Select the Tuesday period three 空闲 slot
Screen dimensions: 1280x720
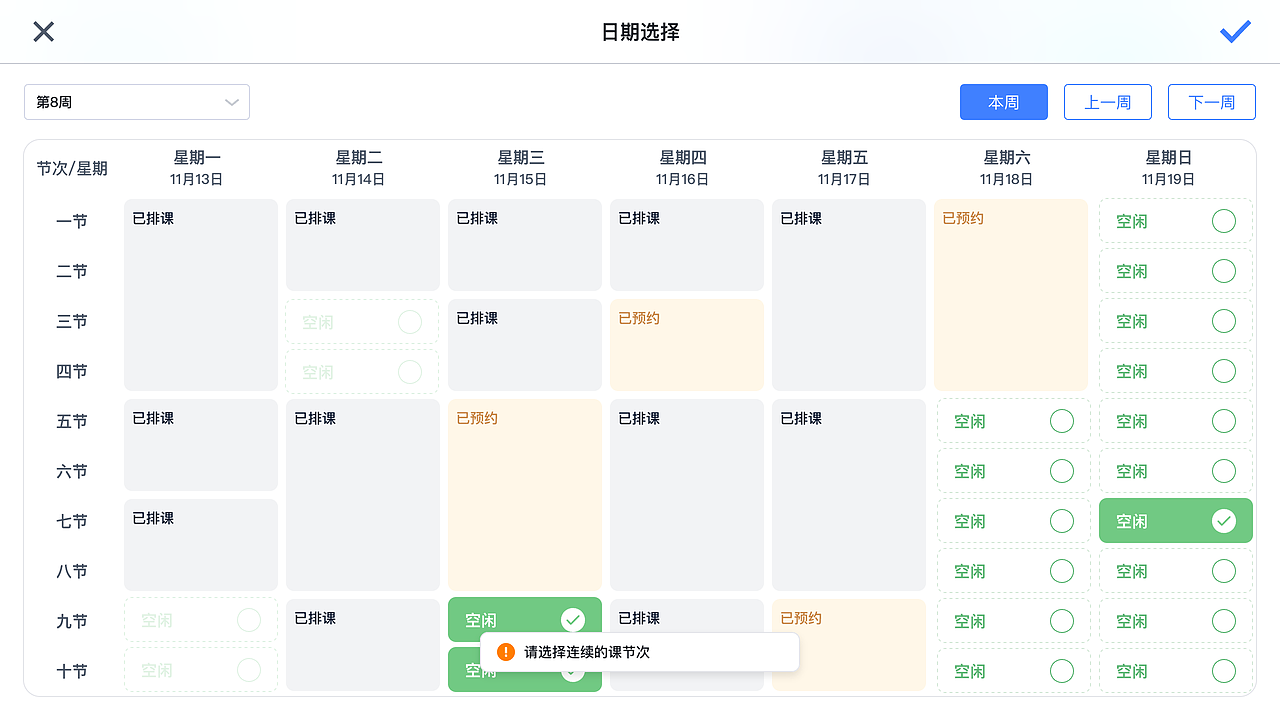(x=362, y=321)
